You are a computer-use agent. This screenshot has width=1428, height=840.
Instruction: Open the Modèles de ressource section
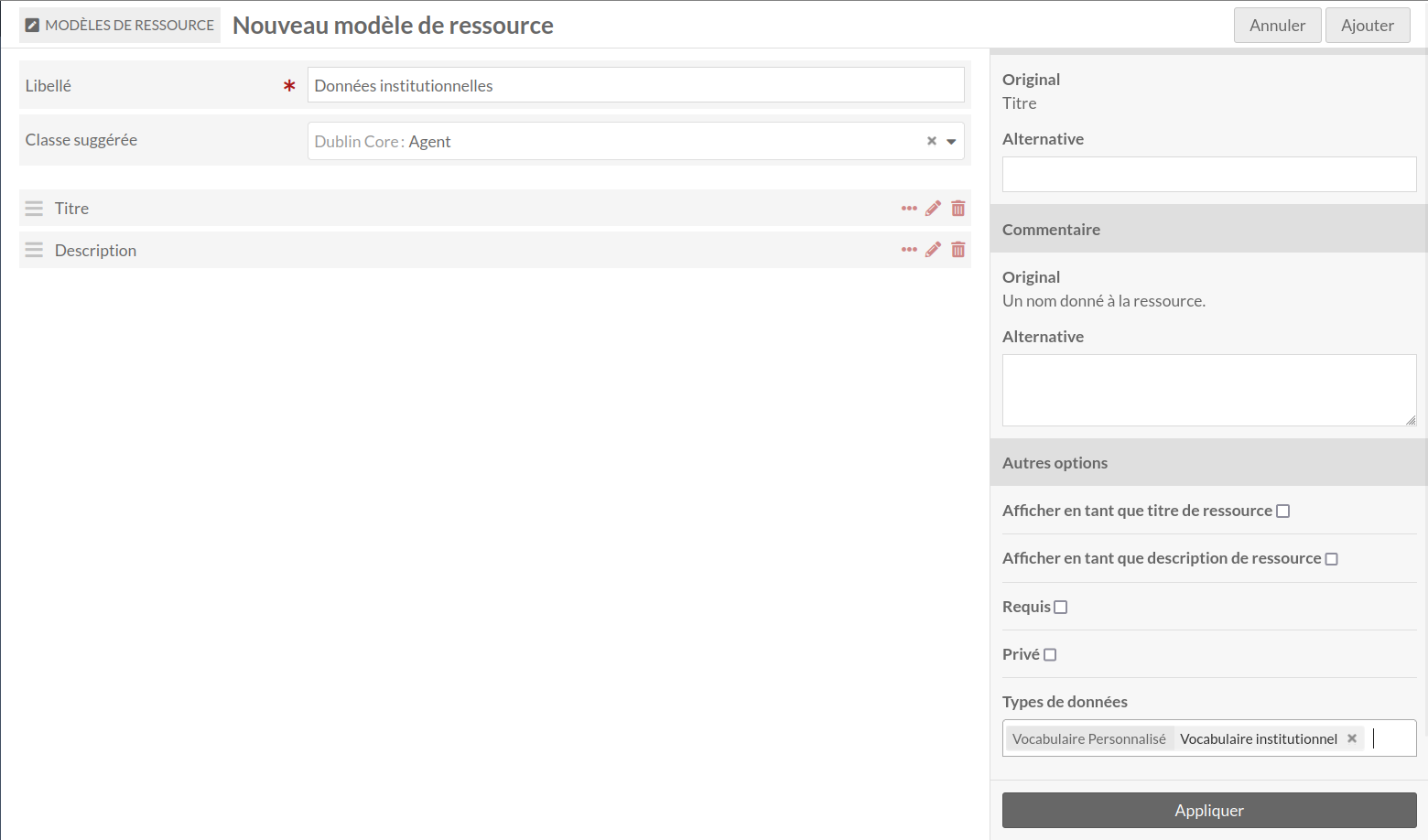click(120, 26)
